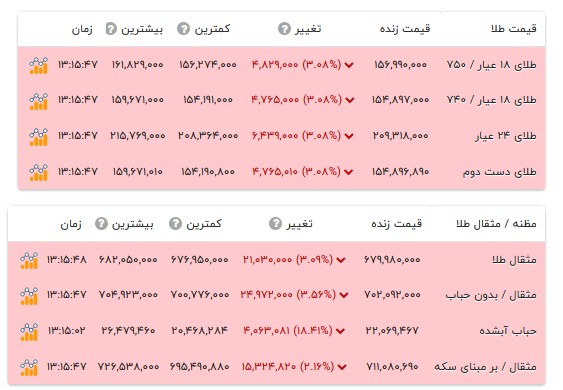Open the مثقال طلا row link

514,259
